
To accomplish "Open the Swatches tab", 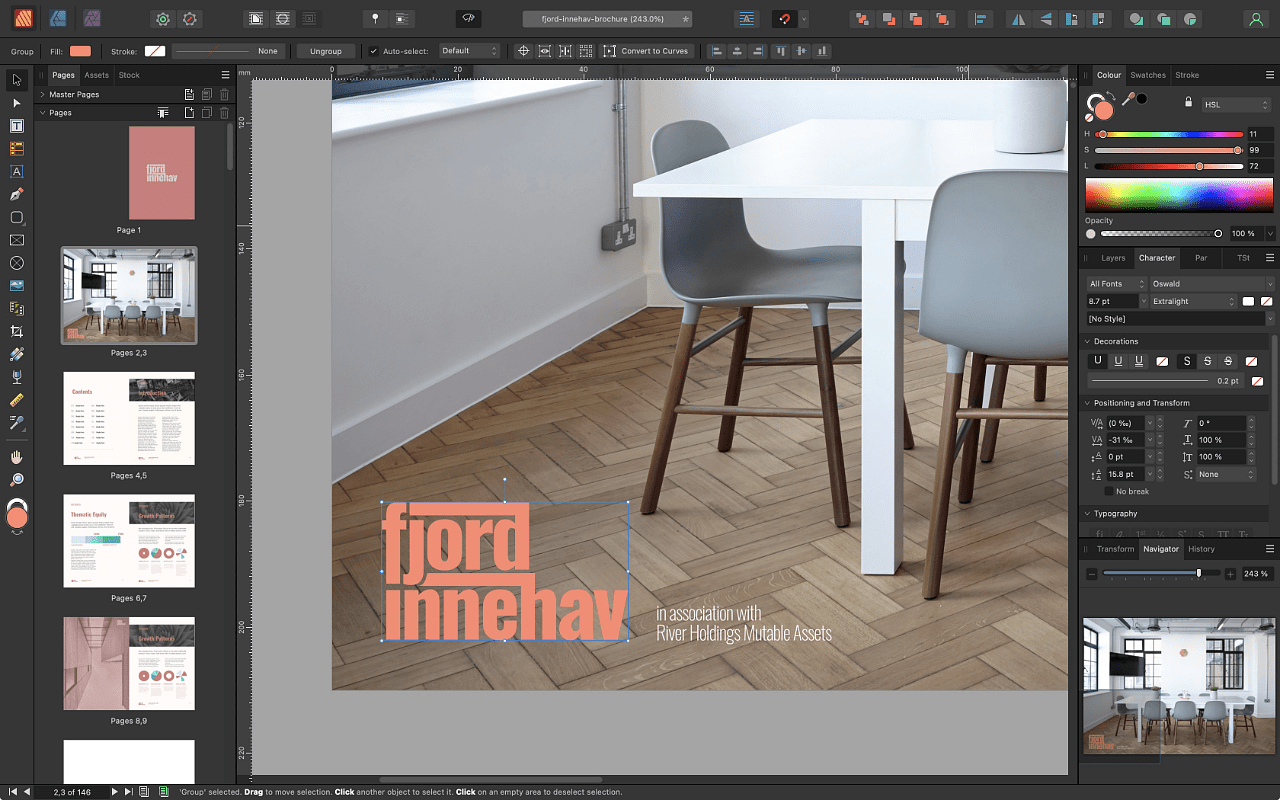I will 1148,75.
